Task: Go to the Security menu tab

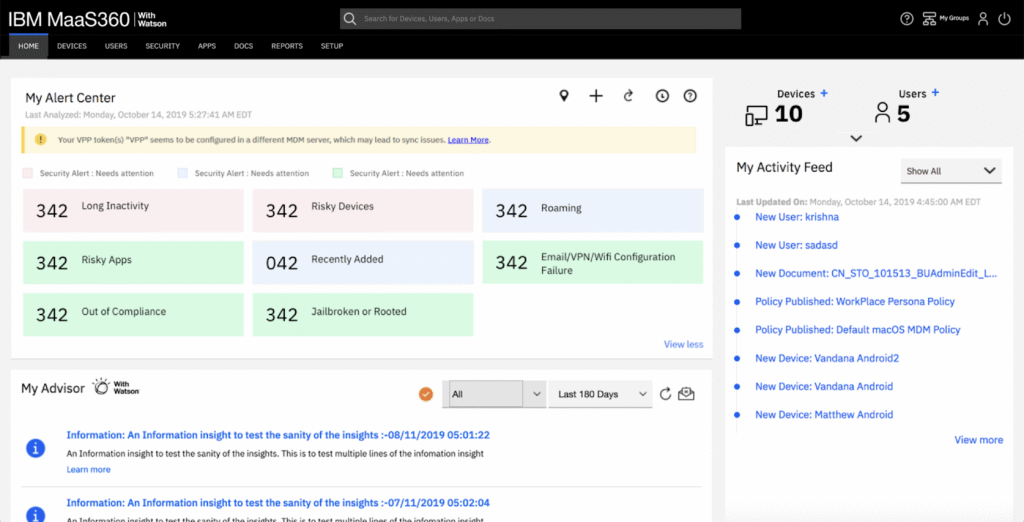Action: pos(162,46)
